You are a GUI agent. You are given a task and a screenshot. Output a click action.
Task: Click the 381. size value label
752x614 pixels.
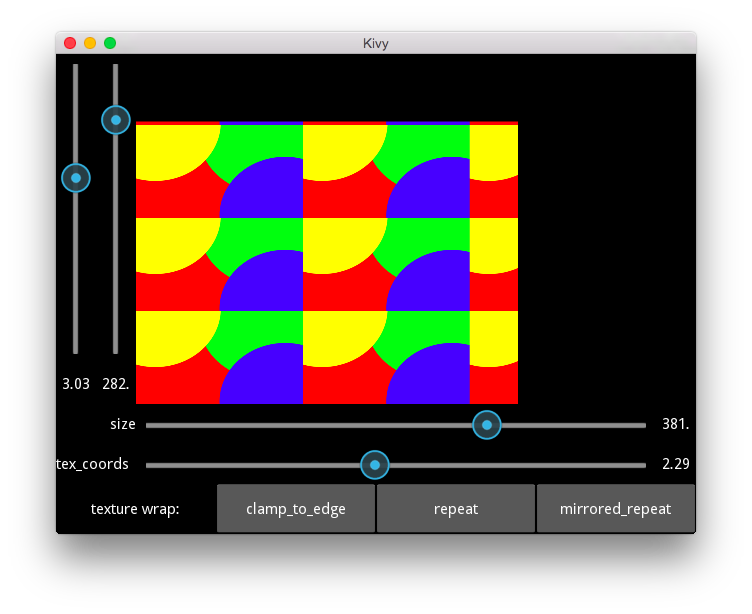[x=675, y=424]
